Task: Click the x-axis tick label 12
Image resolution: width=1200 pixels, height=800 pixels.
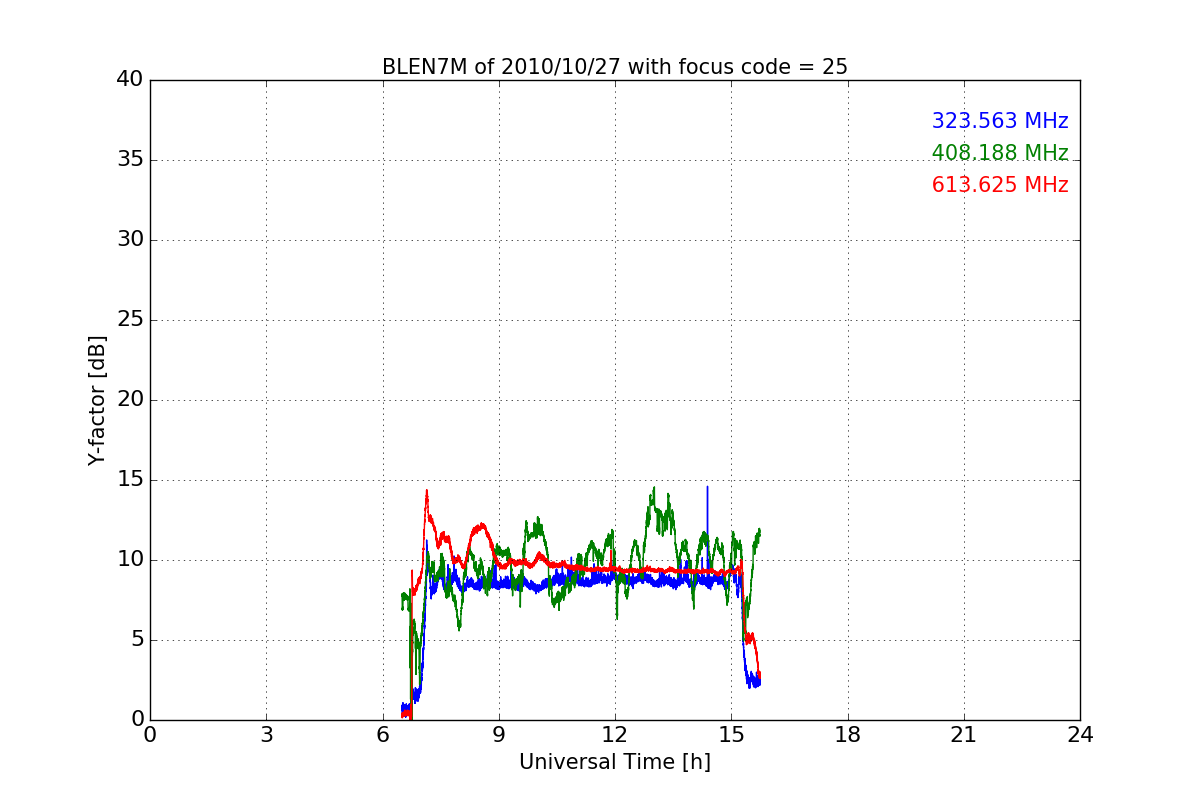Action: (615, 734)
